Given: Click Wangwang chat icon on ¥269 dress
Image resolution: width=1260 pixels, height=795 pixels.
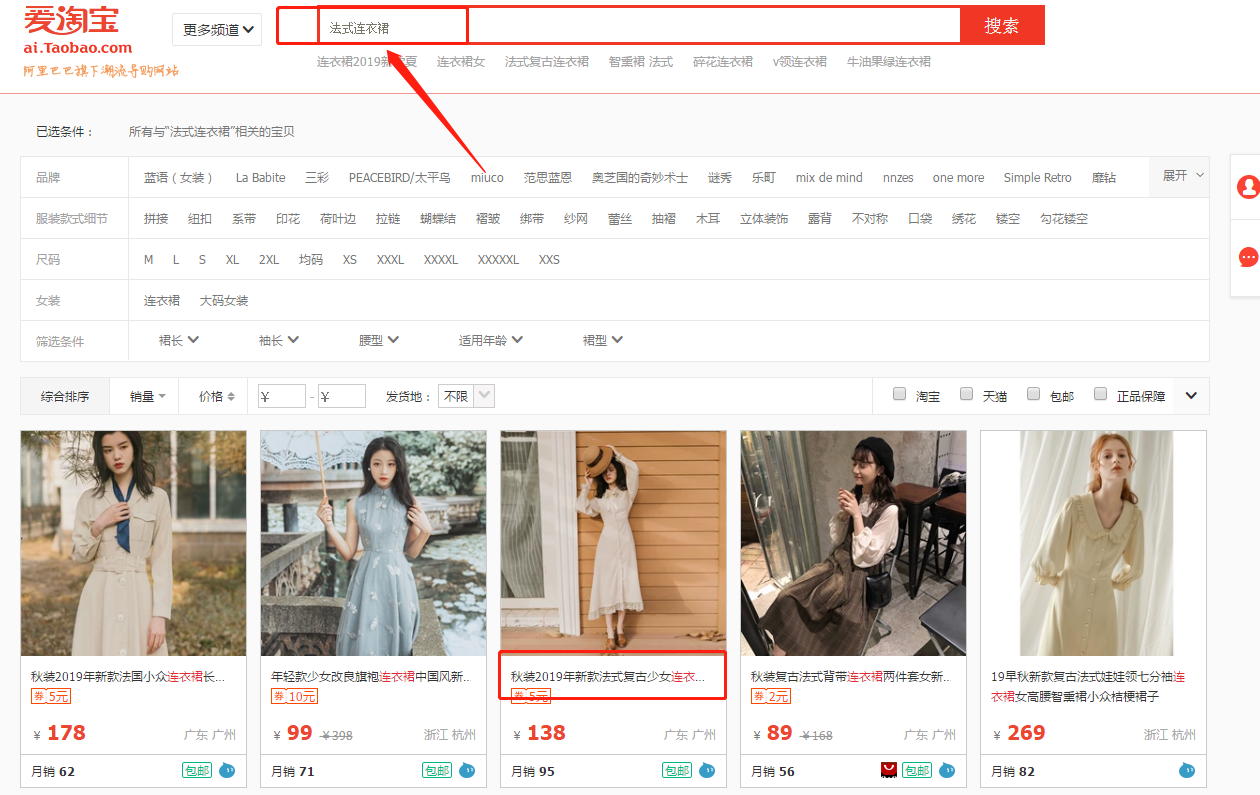Looking at the screenshot, I should [1187, 770].
